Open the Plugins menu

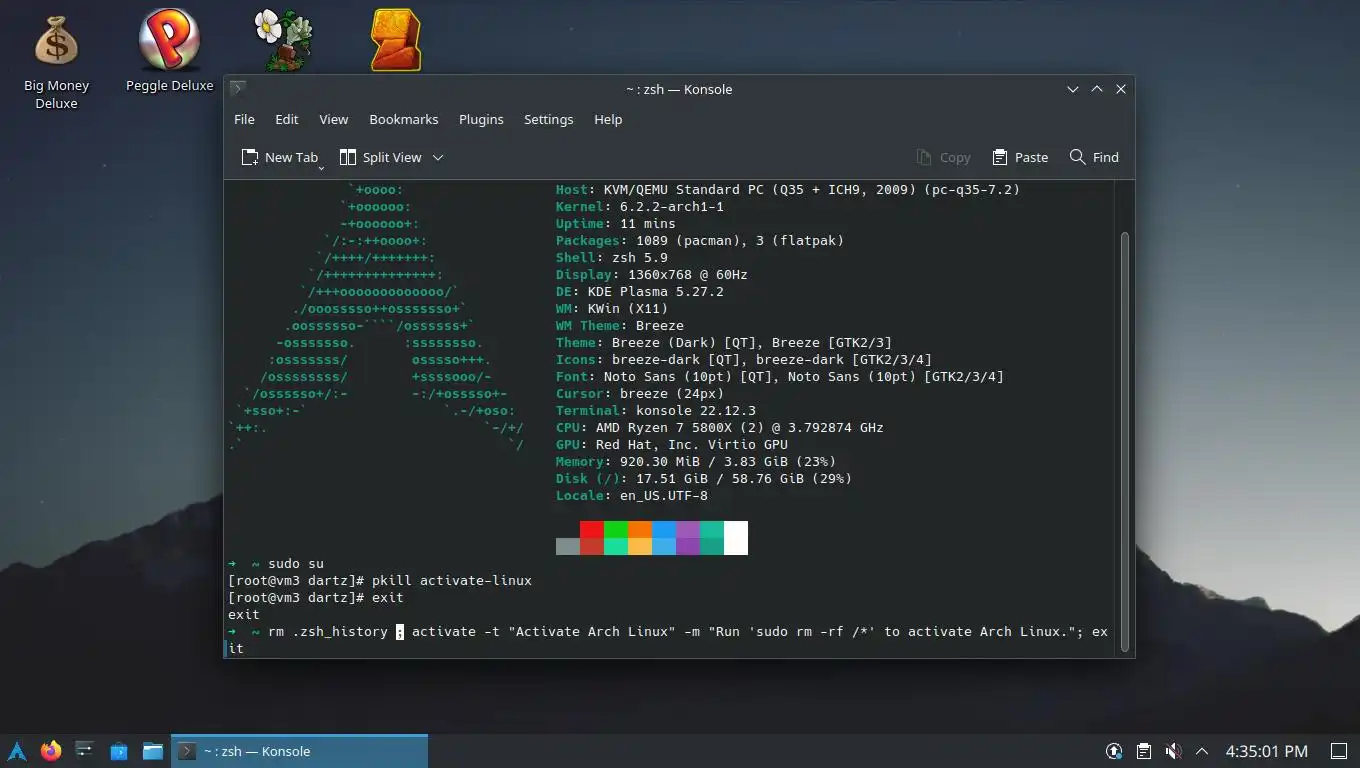pyautogui.click(x=481, y=119)
